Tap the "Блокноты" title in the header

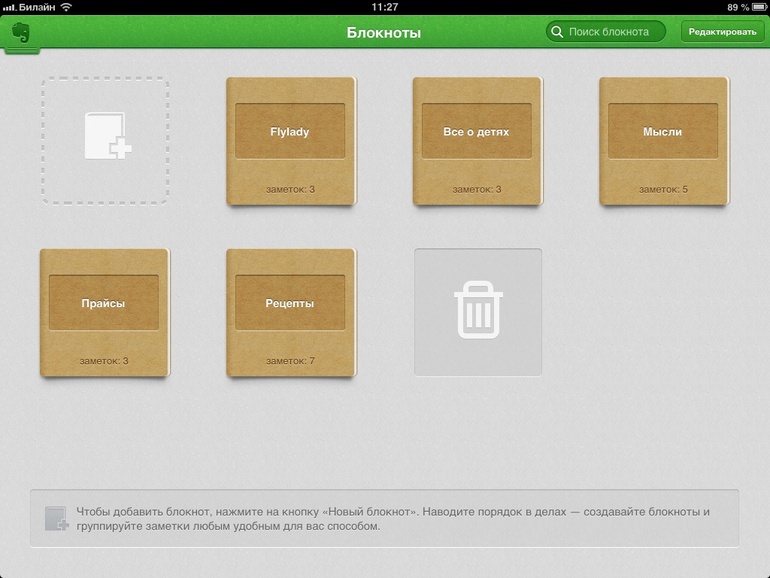click(384, 32)
